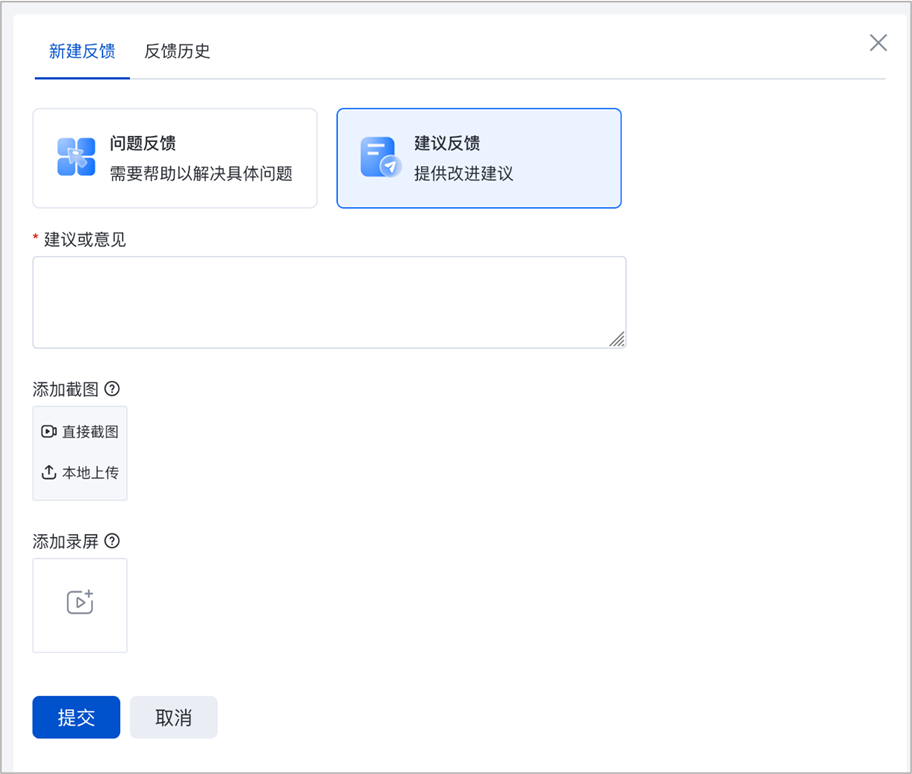Click the puzzle icon on 问题反馈 card

tap(76, 158)
